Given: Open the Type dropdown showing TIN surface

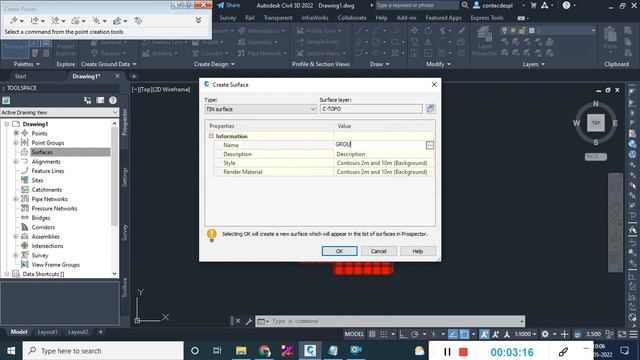Looking at the screenshot, I should tap(260, 109).
